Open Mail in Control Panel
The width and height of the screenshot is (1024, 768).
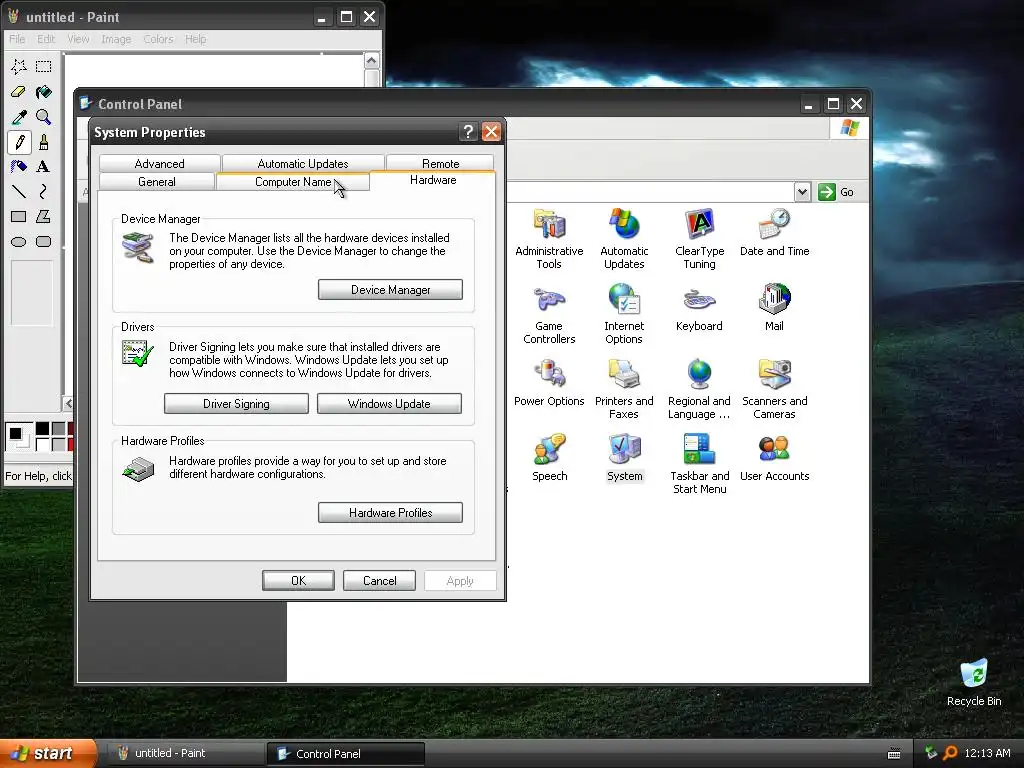point(775,308)
